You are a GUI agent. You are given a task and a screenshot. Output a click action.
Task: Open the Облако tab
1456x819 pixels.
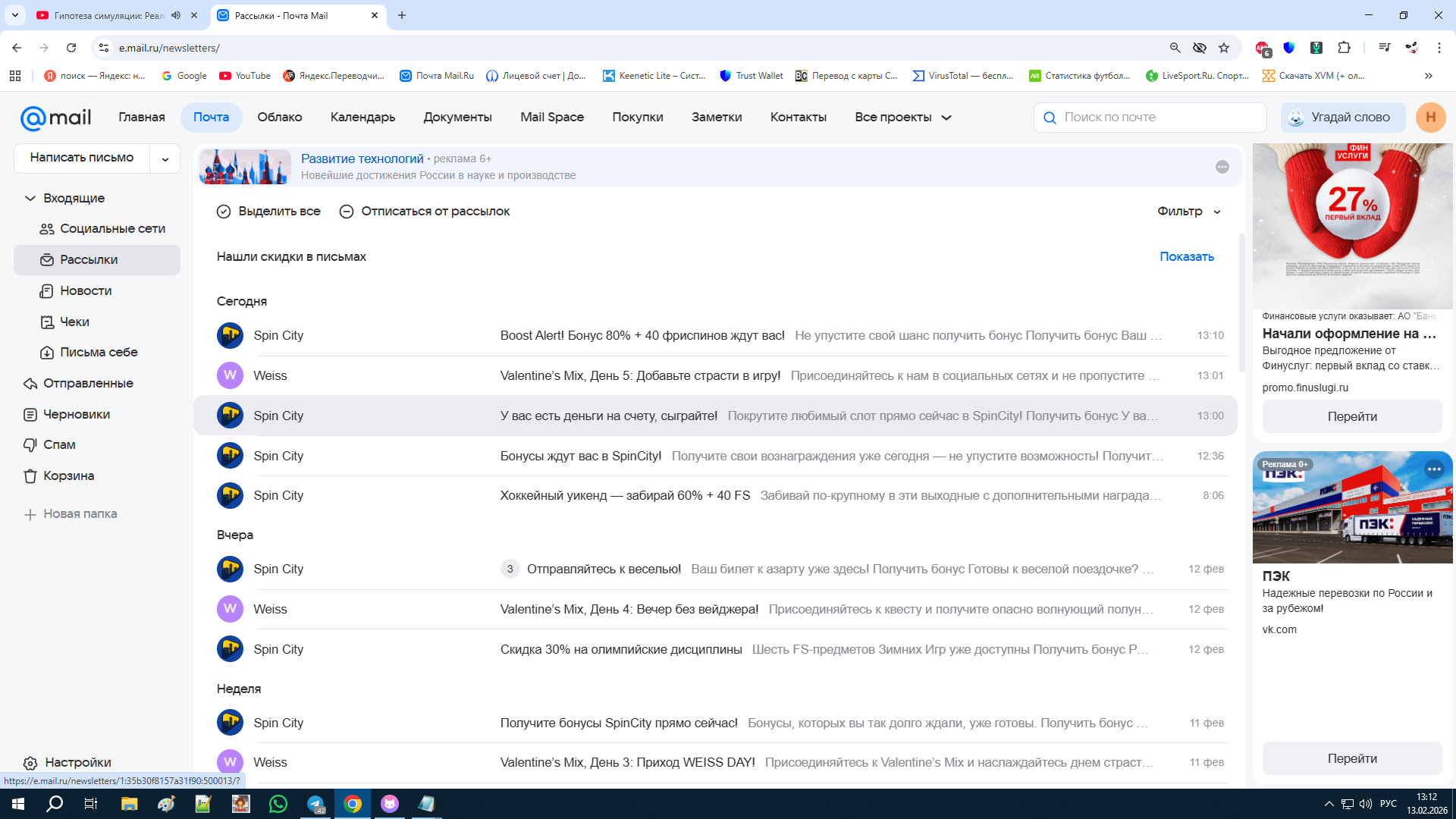(279, 118)
